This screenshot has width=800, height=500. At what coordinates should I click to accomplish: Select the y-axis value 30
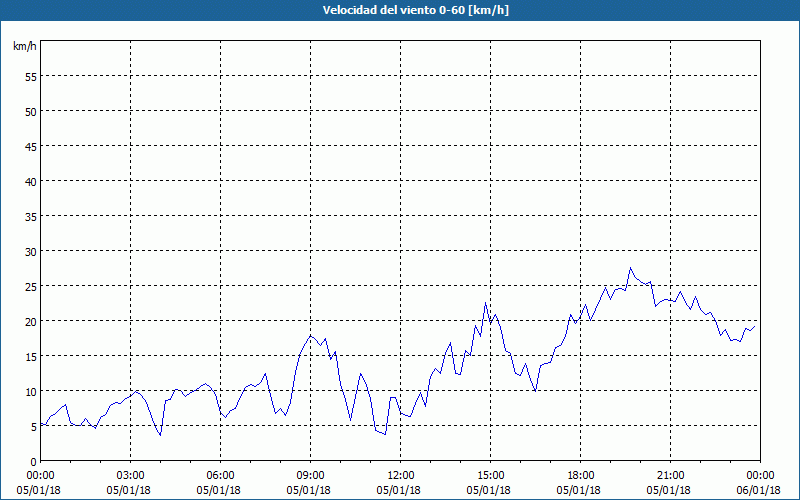(31, 252)
